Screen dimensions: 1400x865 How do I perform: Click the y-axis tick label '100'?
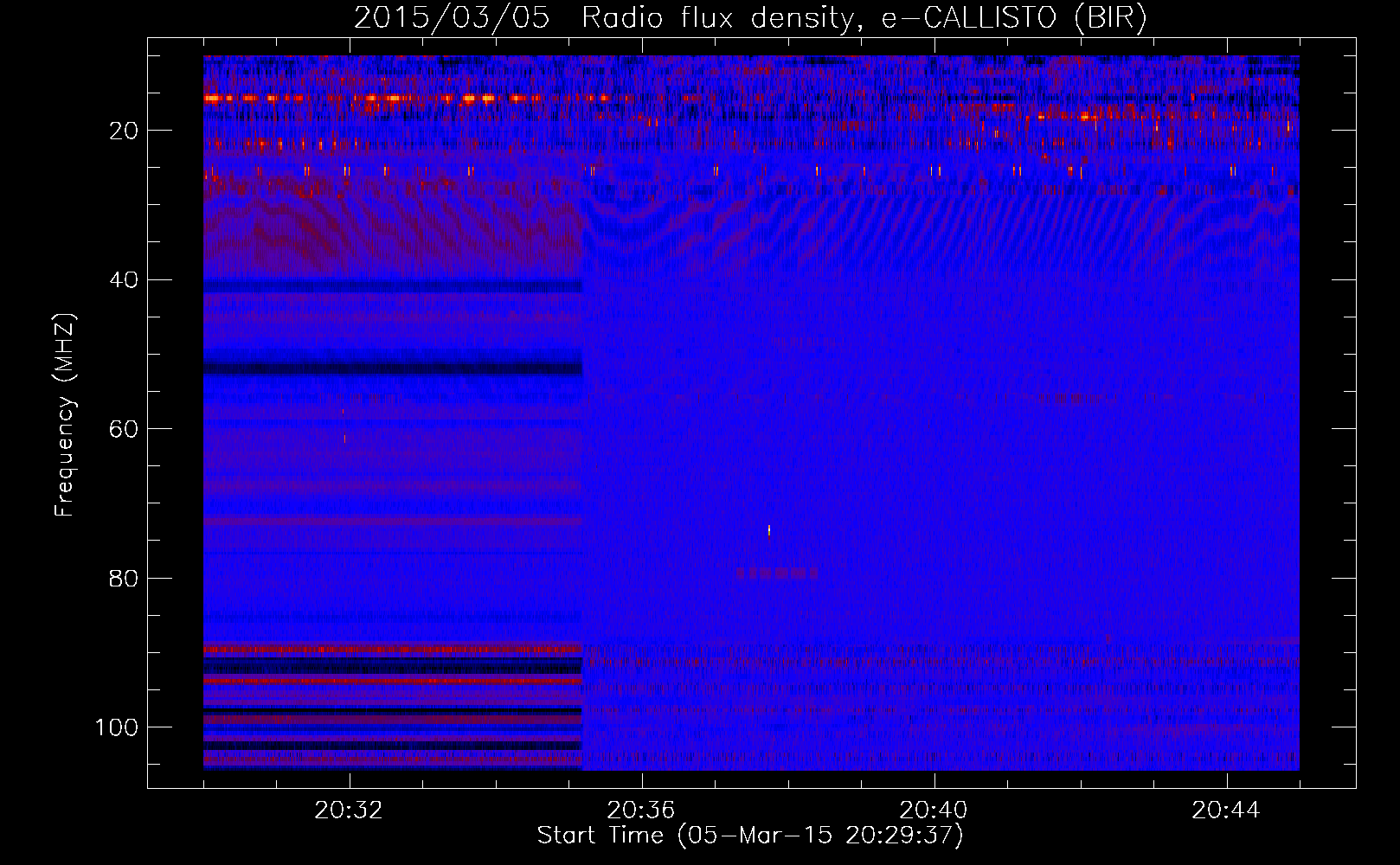tap(117, 727)
